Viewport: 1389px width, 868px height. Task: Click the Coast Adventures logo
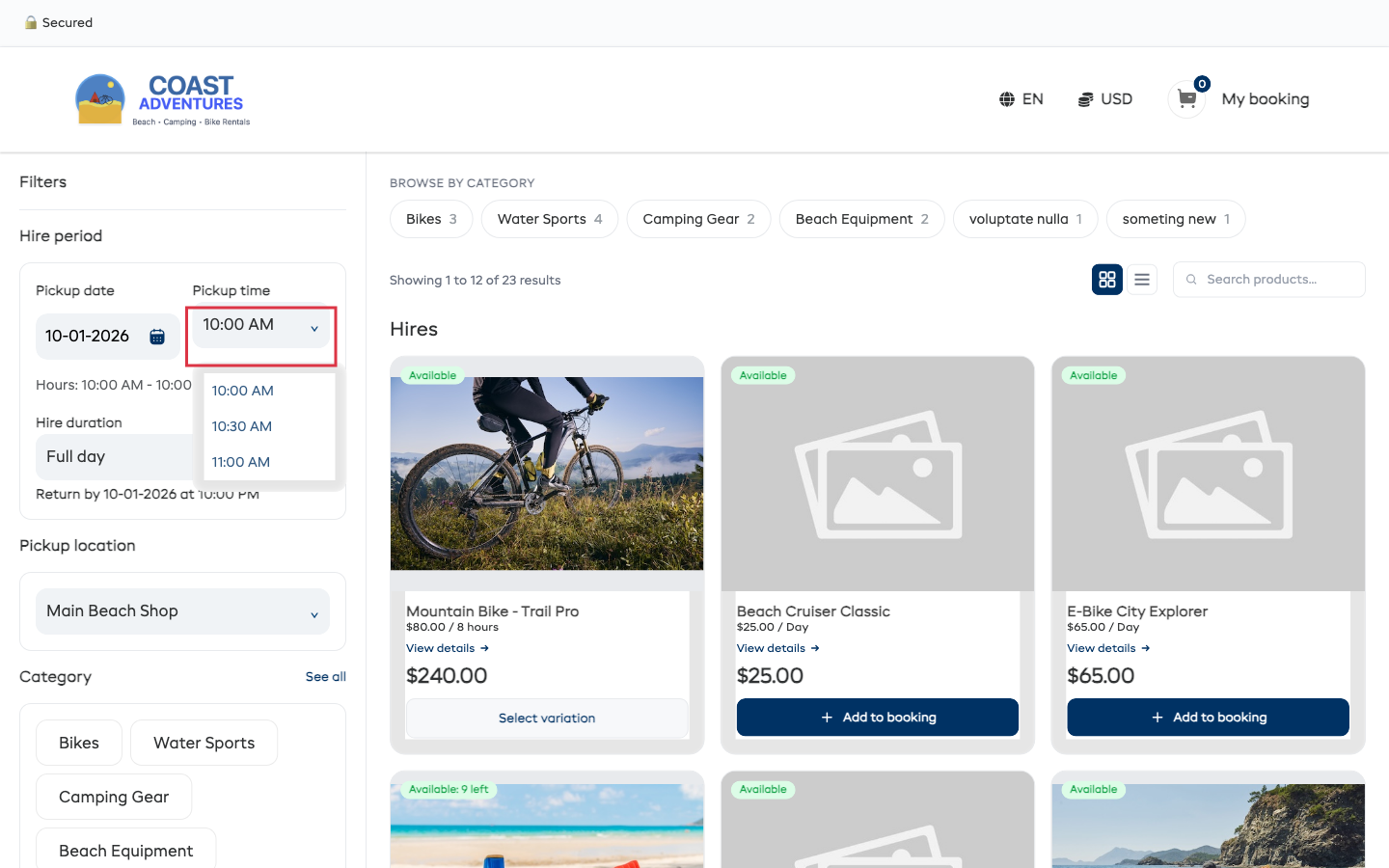tap(163, 99)
